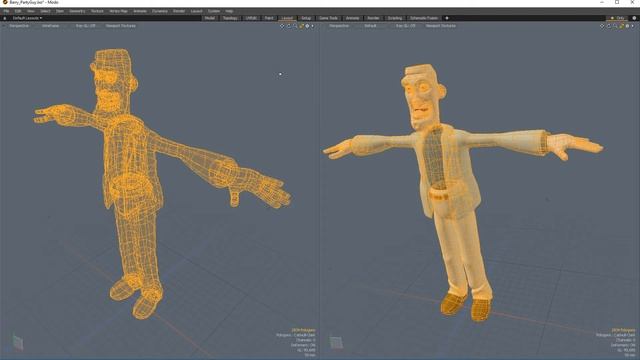Open the Layout menu in menu bar

(196, 11)
